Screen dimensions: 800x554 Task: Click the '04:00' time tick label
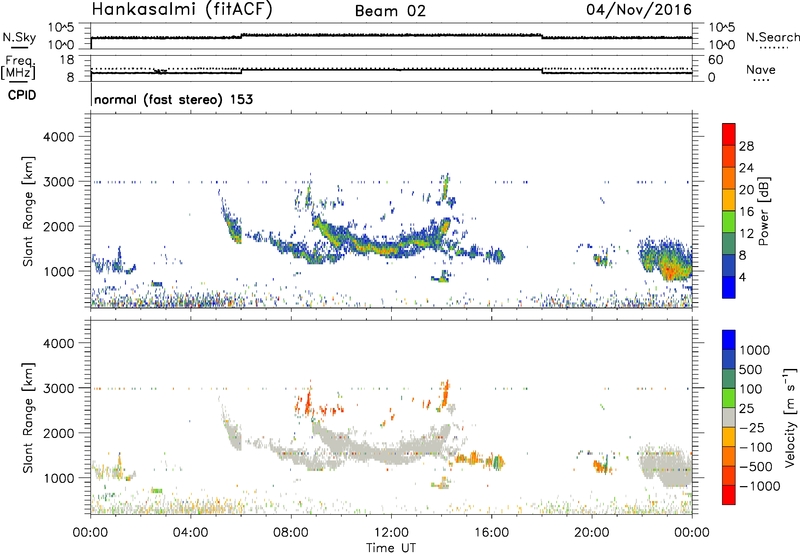point(190,533)
